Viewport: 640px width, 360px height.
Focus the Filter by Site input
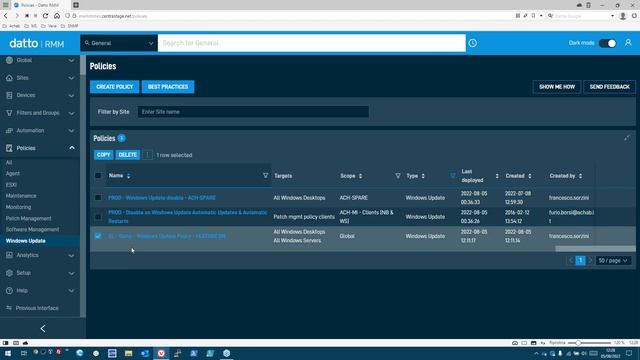click(x=253, y=112)
